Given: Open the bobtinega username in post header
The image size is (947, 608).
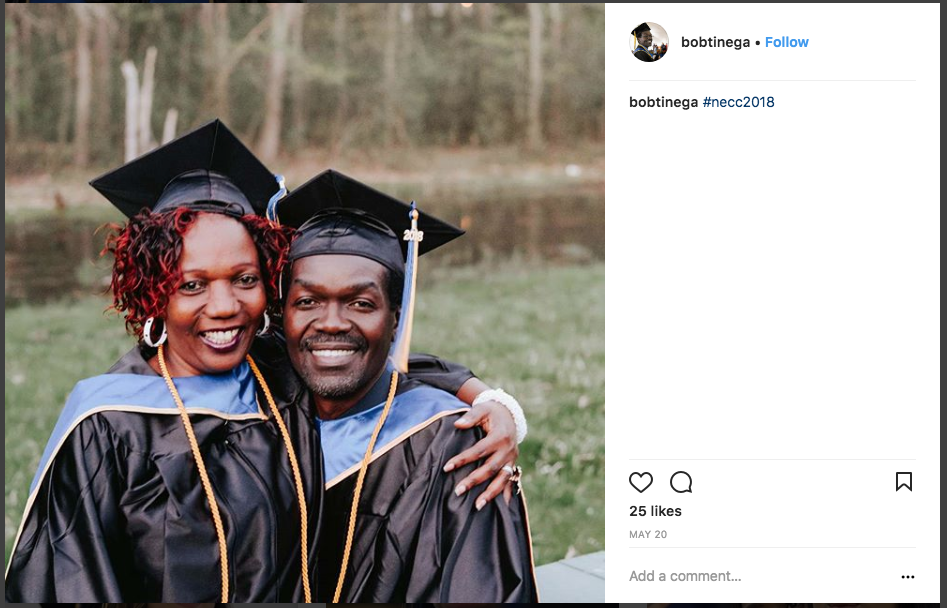Looking at the screenshot, I should tap(715, 42).
